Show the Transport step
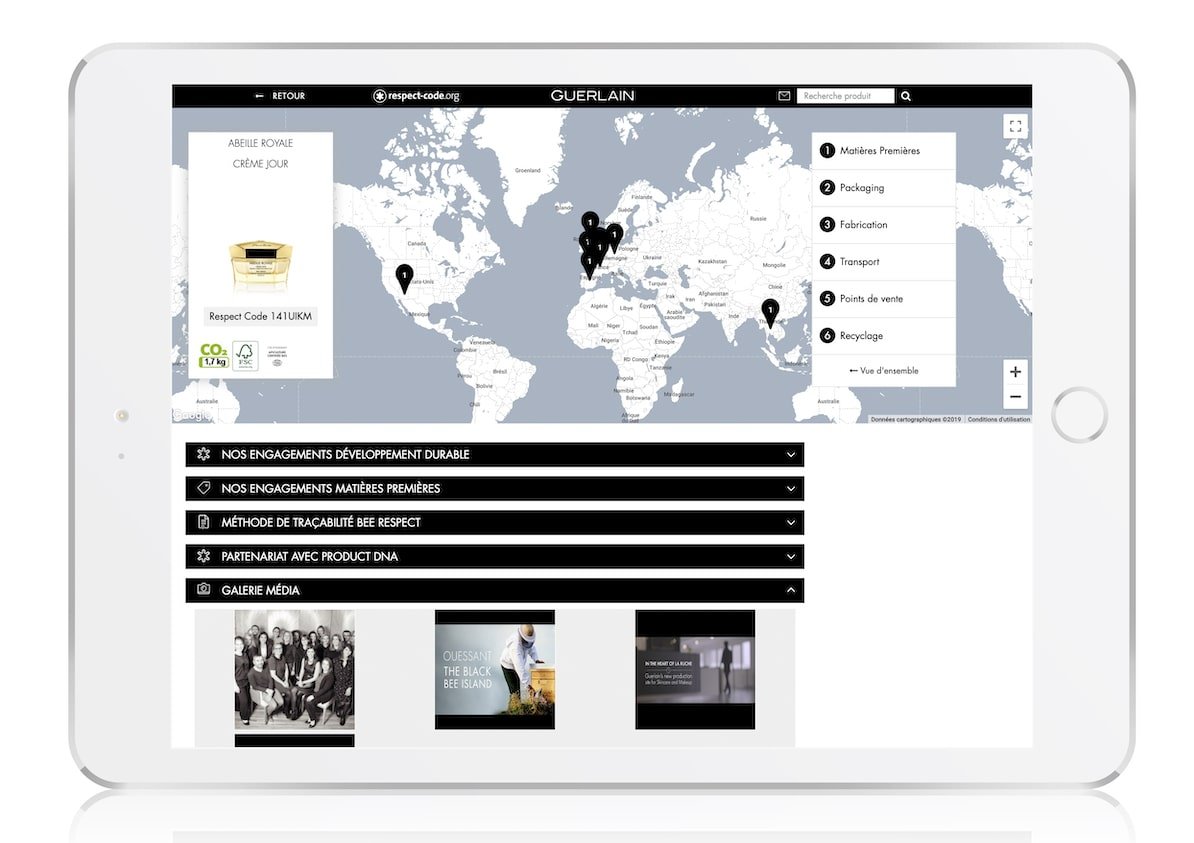Screen dimensions: 1194x843 click(883, 262)
